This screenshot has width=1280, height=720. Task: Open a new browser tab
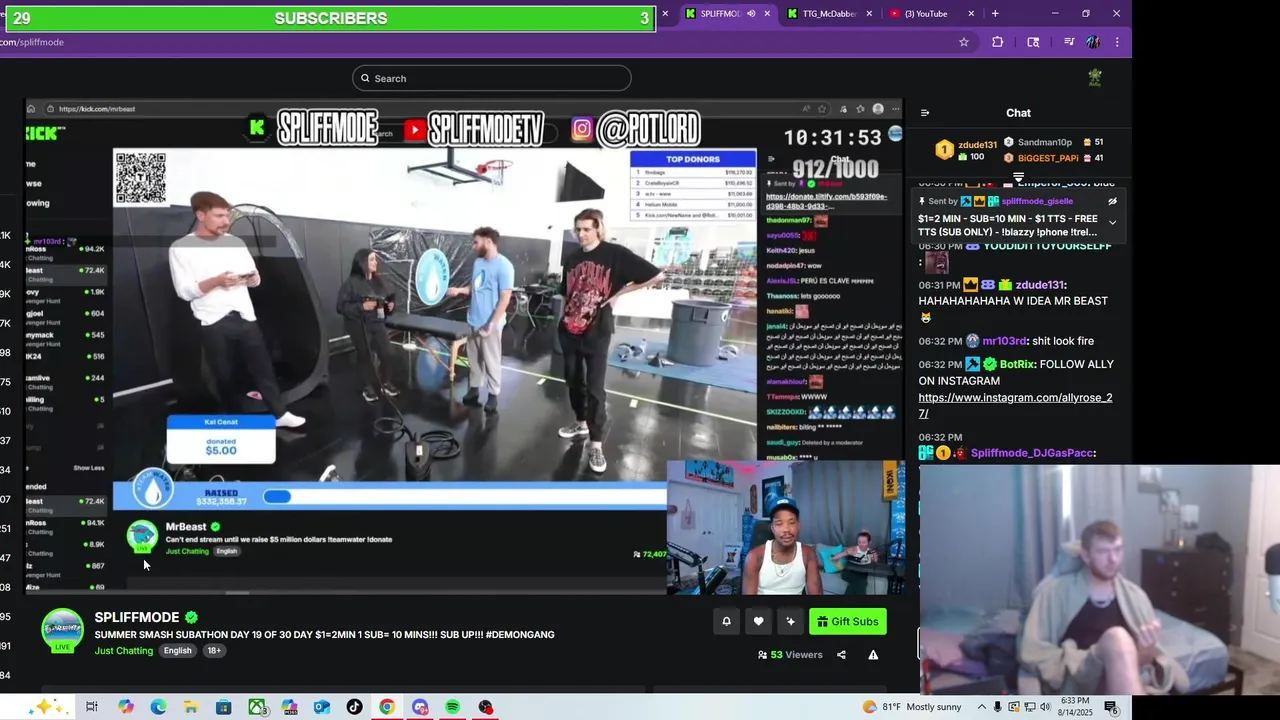pyautogui.click(x=995, y=14)
